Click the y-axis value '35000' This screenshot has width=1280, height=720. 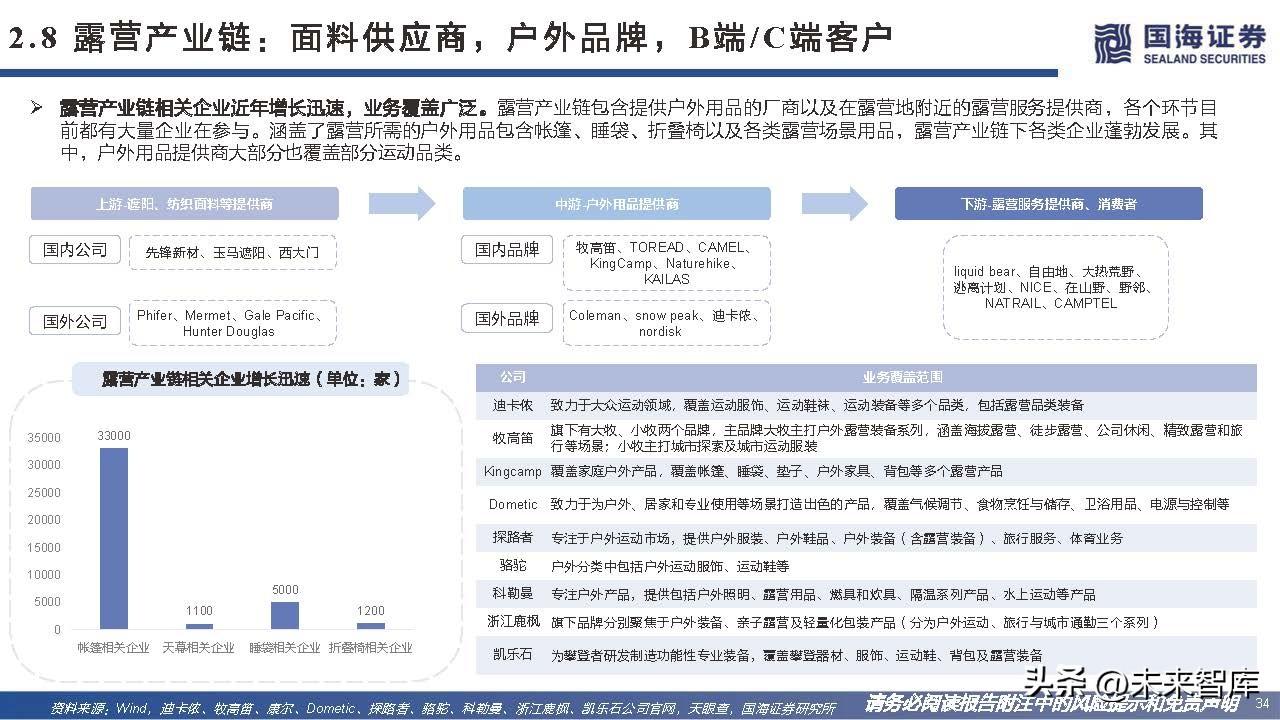(44, 438)
